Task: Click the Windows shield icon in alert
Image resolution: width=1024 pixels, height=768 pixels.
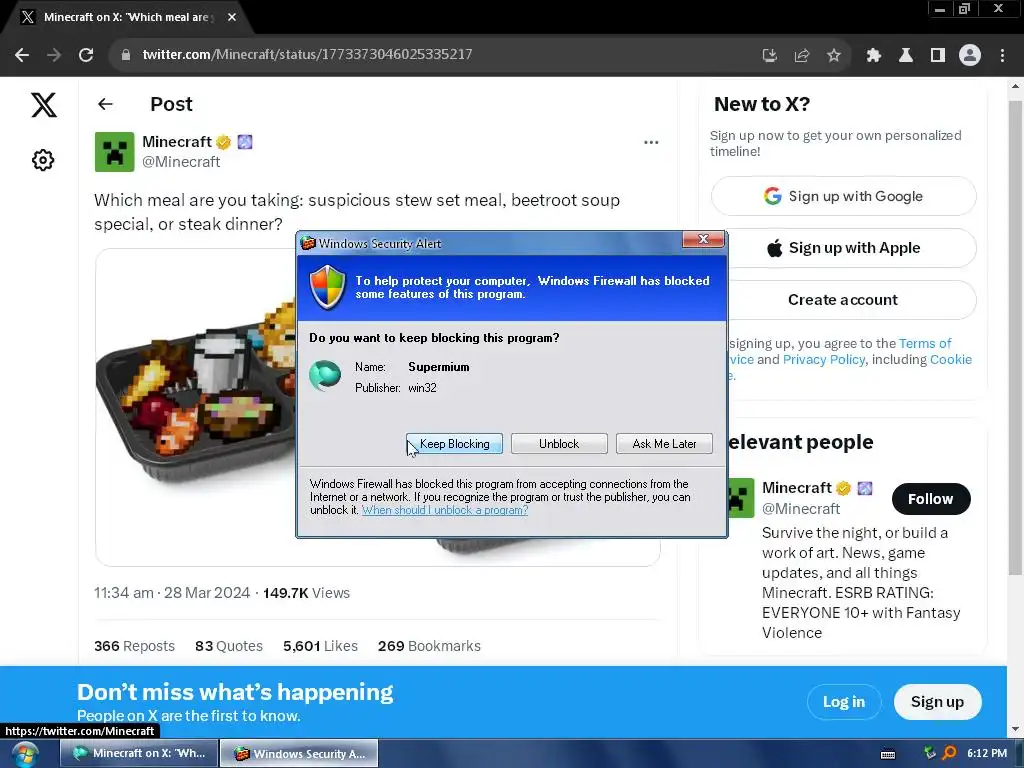Action: (x=327, y=287)
